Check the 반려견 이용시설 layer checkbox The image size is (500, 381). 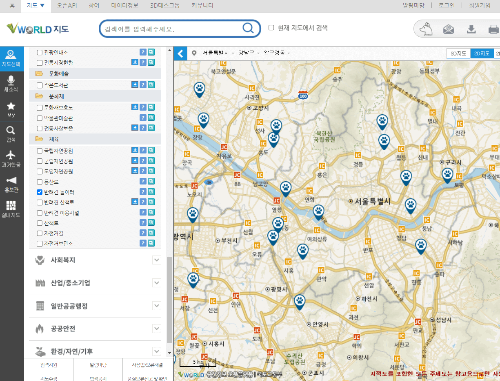[x=40, y=213]
